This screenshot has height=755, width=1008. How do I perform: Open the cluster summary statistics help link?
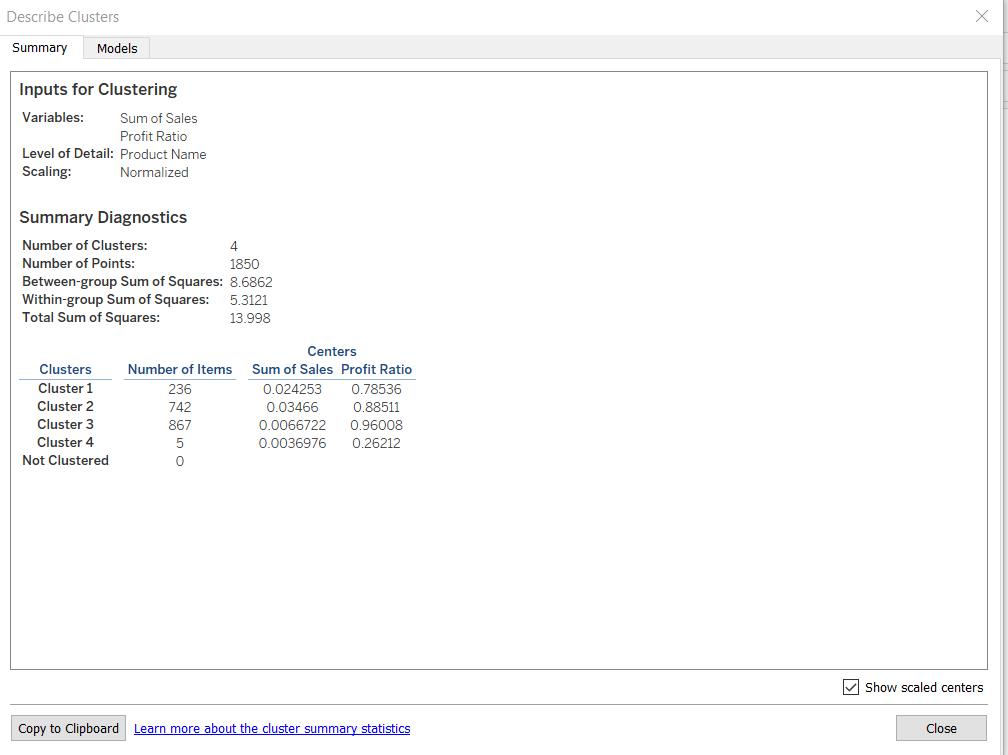tap(272, 728)
